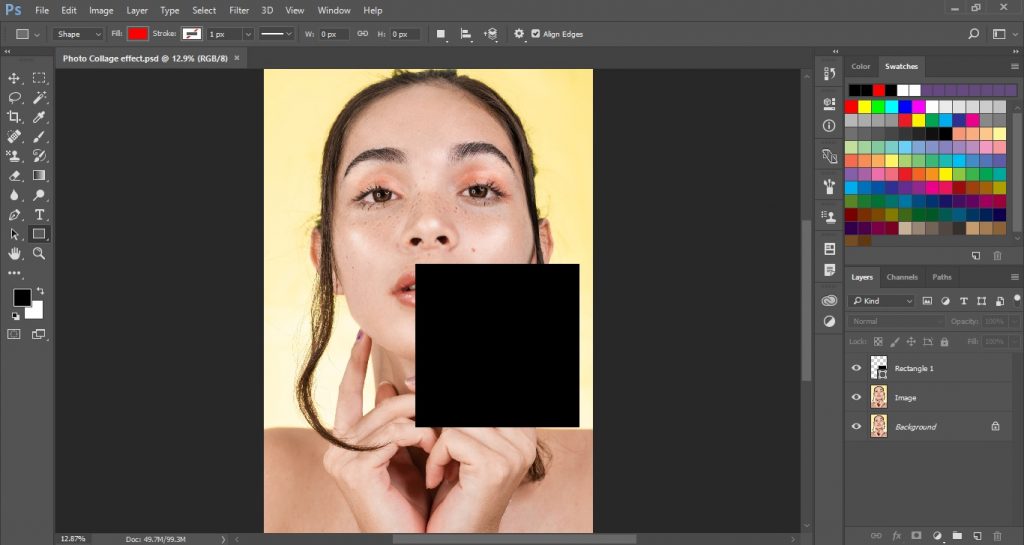Toggle Quick Mask mode
The image size is (1024, 545).
[x=14, y=334]
